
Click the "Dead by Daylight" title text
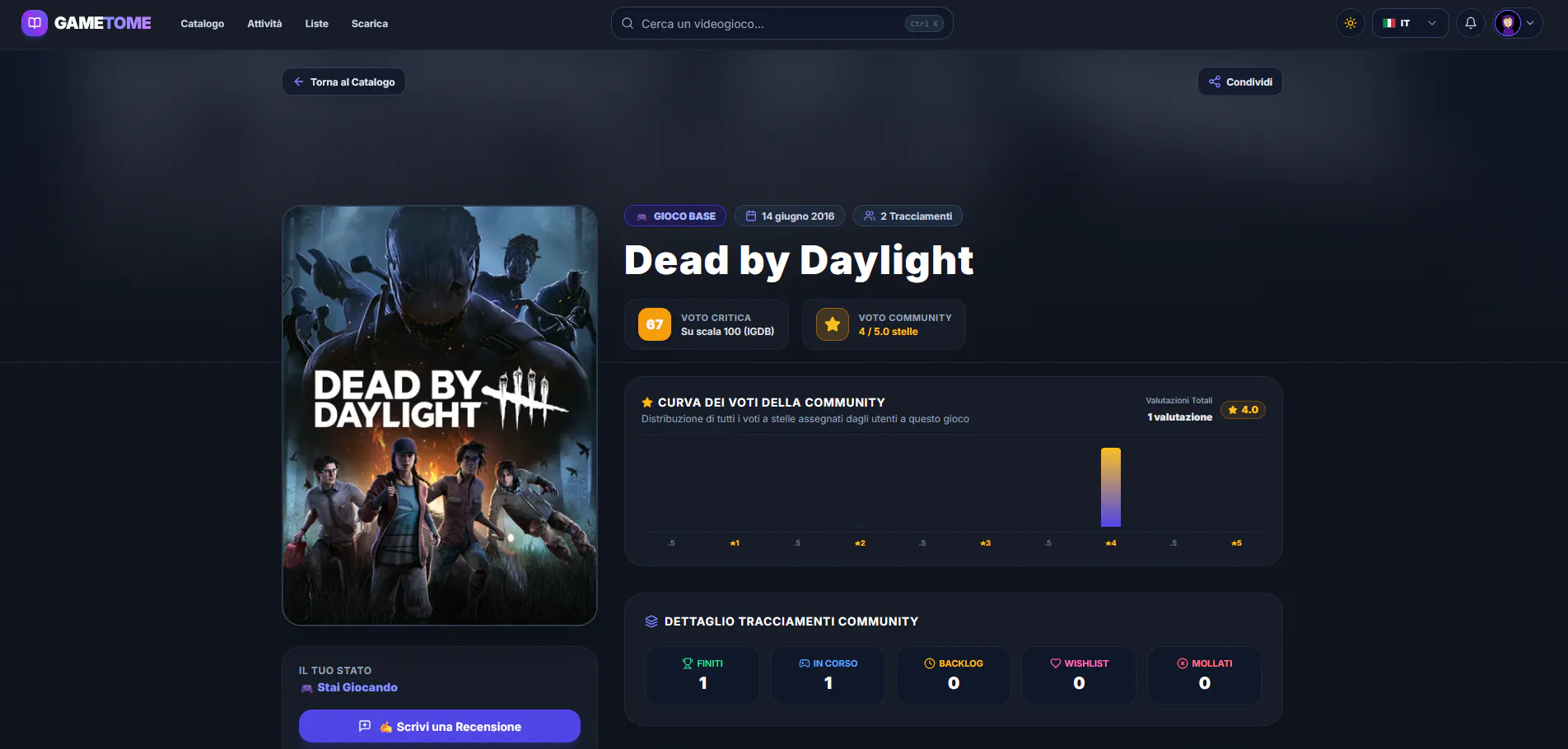799,261
